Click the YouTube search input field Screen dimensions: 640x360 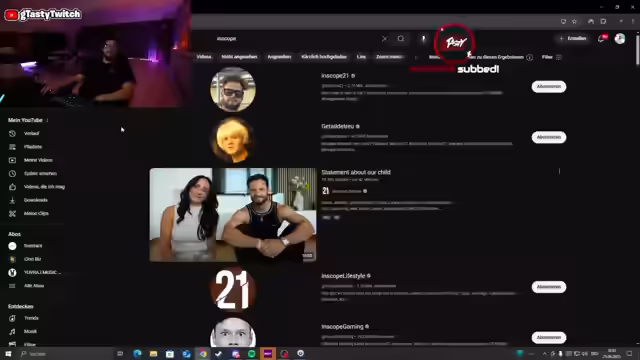coord(296,39)
